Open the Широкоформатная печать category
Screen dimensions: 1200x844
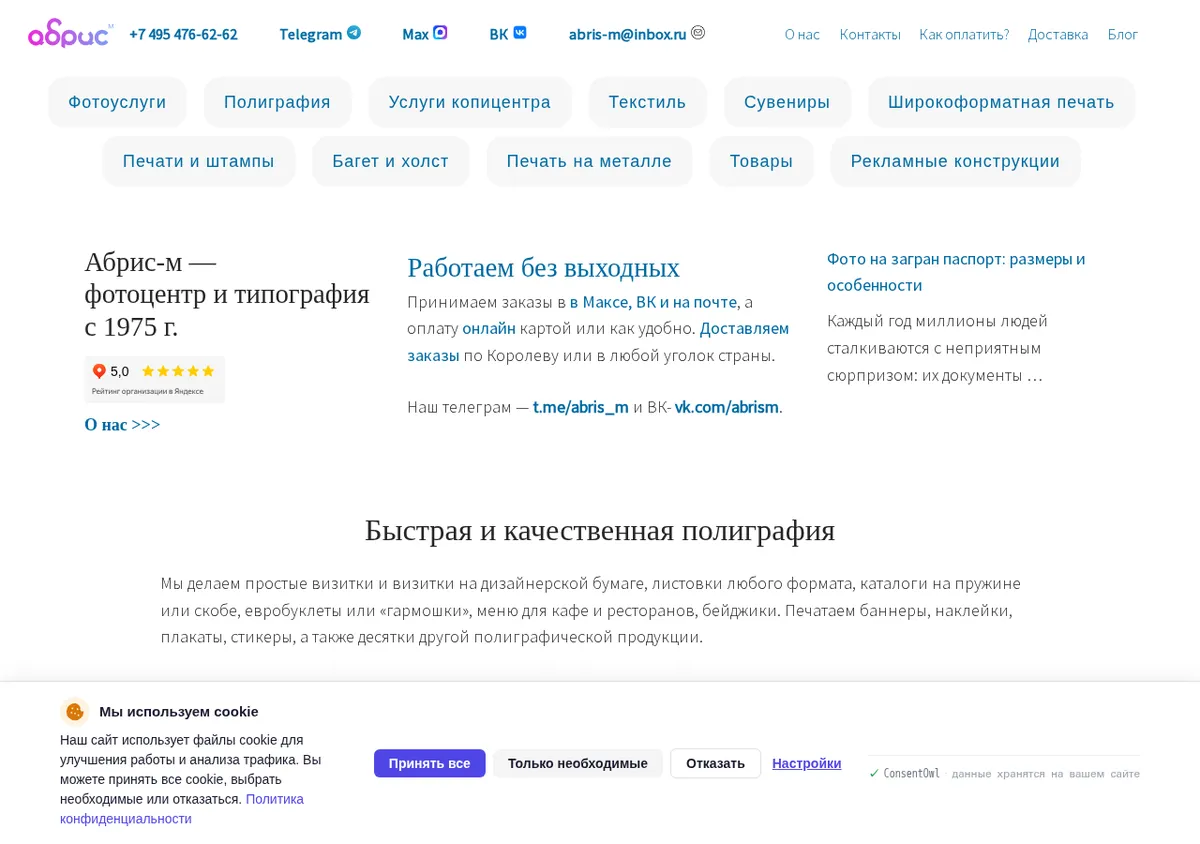coord(1001,102)
